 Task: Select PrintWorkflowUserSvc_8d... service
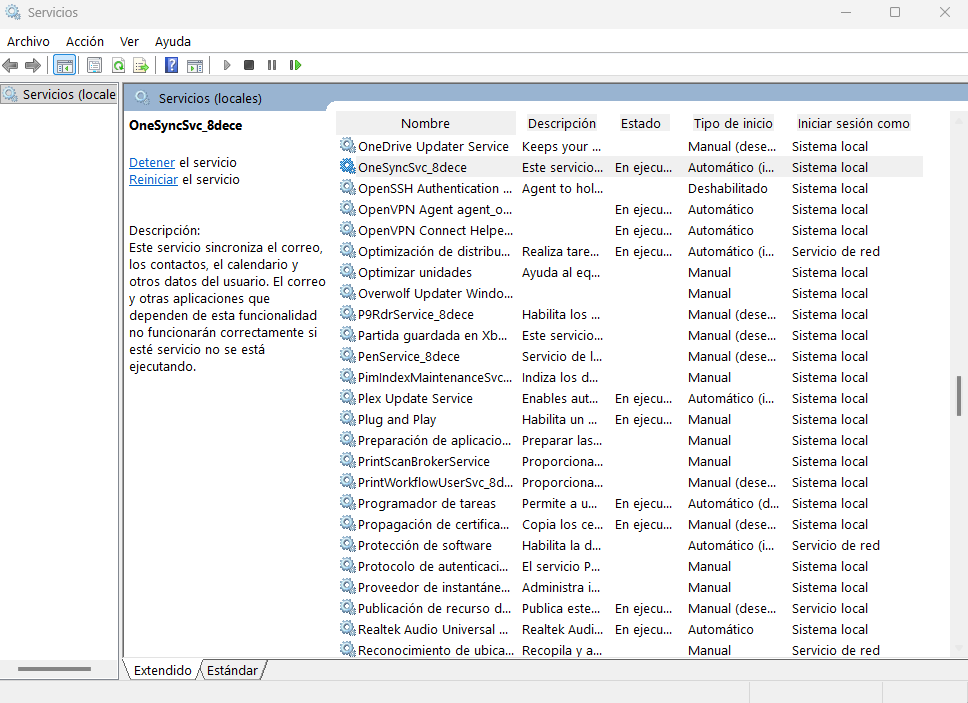coord(630,482)
